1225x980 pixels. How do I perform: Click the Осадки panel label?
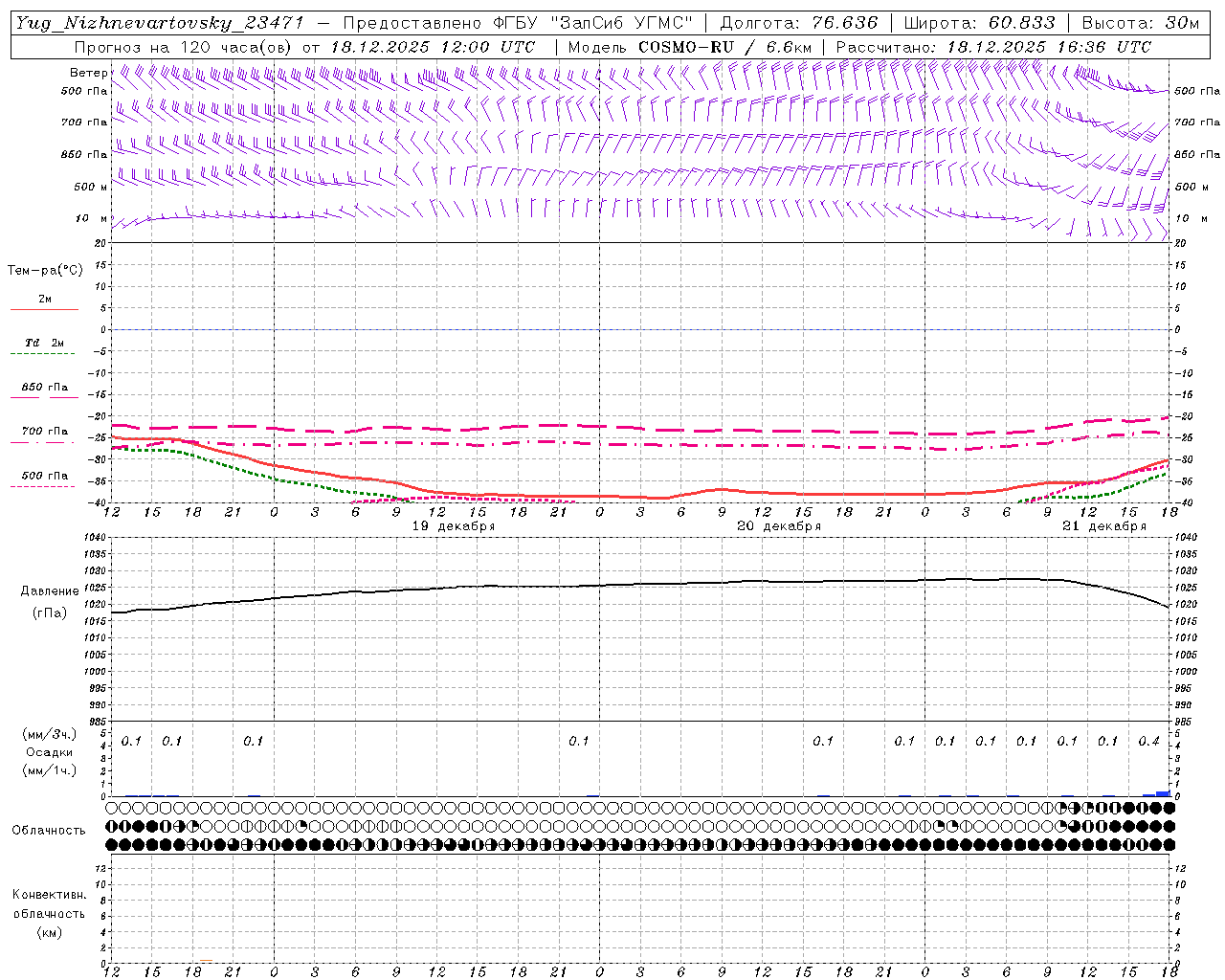(x=50, y=752)
